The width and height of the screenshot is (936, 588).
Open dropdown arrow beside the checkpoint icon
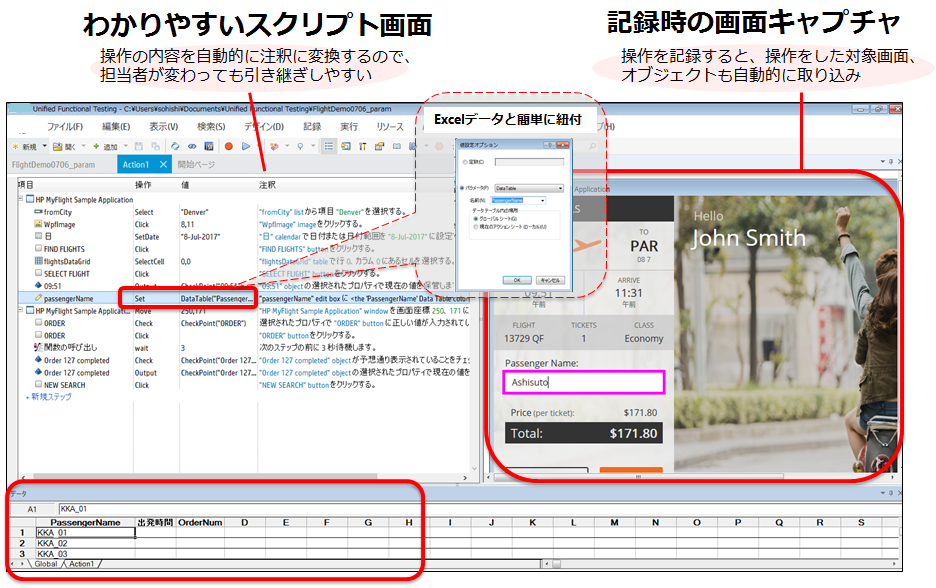[x=287, y=146]
